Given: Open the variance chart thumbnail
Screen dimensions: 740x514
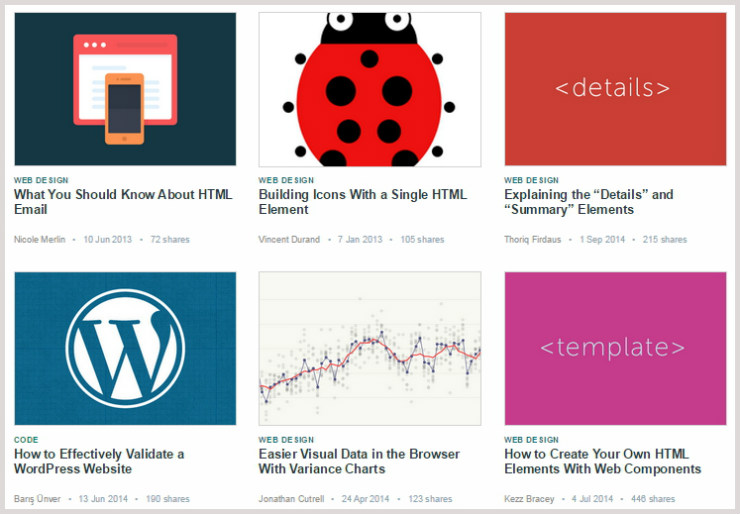Looking at the screenshot, I should (x=370, y=348).
